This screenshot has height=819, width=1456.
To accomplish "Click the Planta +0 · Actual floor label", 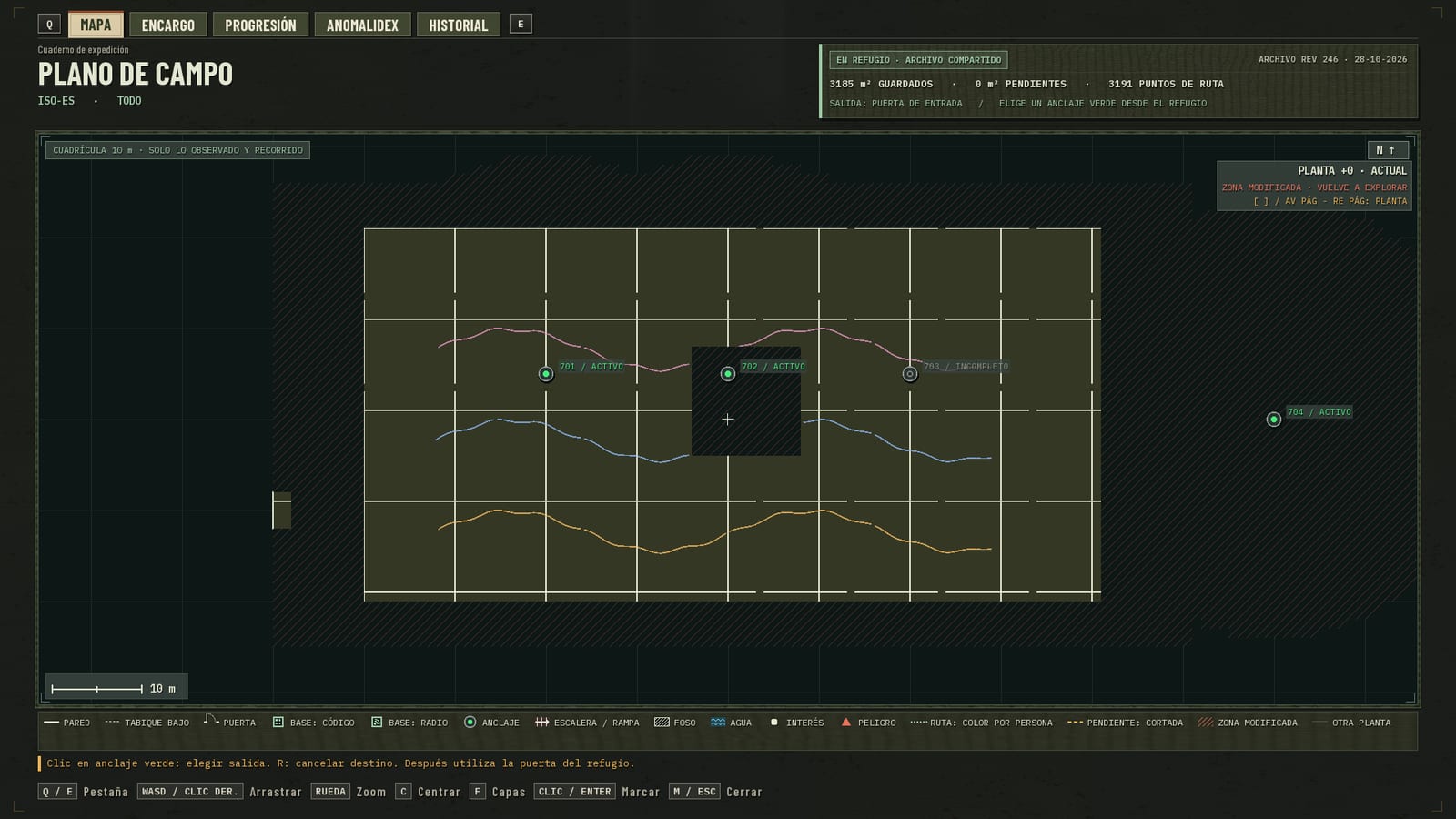I will [1352, 170].
